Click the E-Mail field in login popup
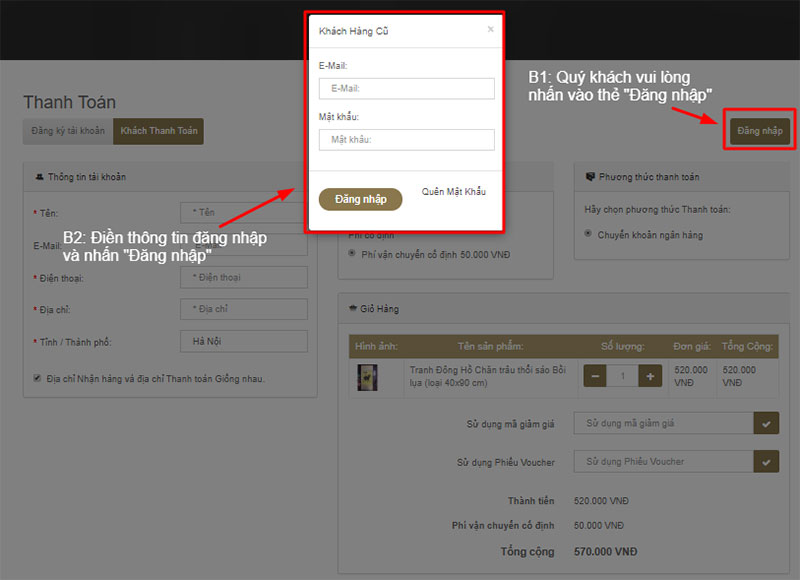800x580 pixels. [x=406, y=89]
